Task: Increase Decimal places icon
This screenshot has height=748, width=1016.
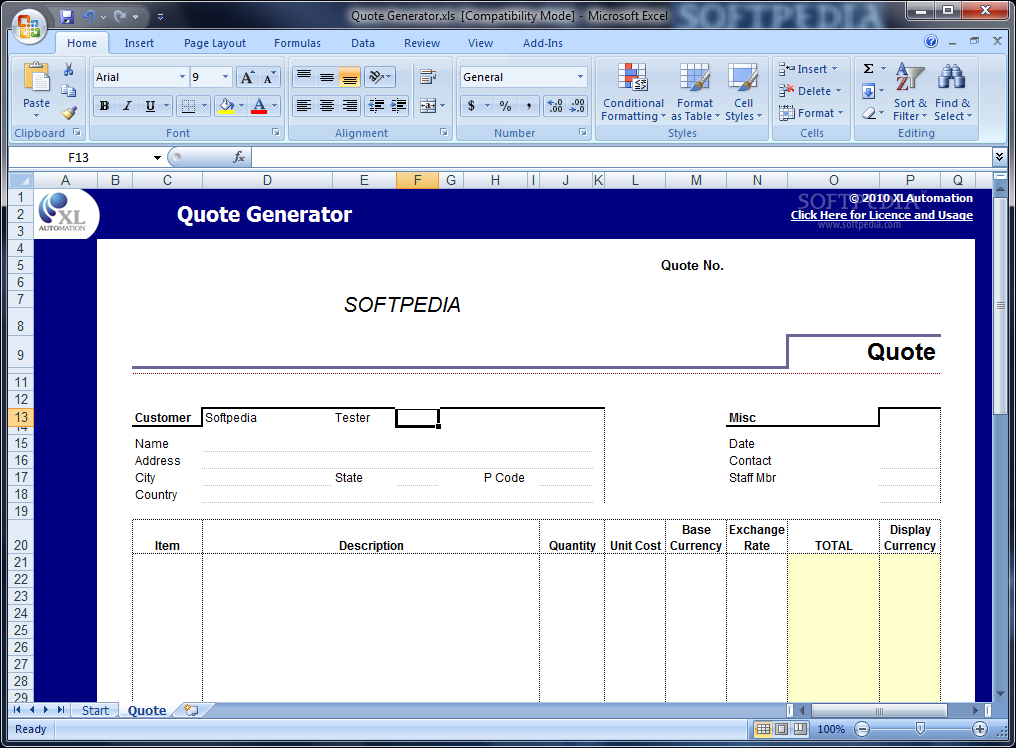Action: click(x=555, y=106)
